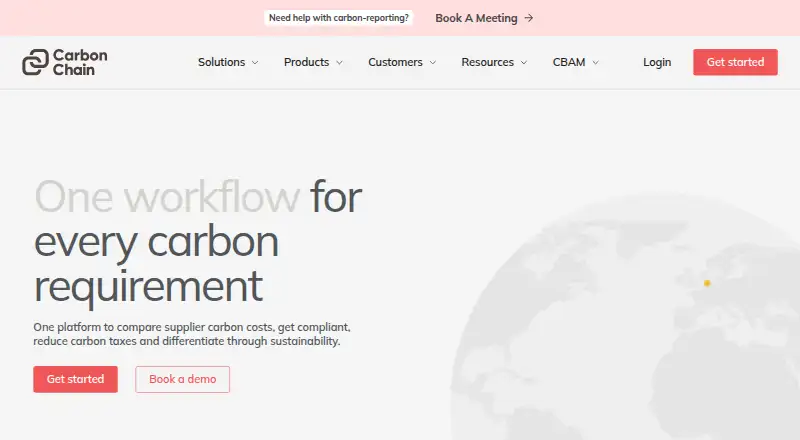Expand the CBAM chevron arrow
This screenshot has width=800, height=440.
click(595, 63)
